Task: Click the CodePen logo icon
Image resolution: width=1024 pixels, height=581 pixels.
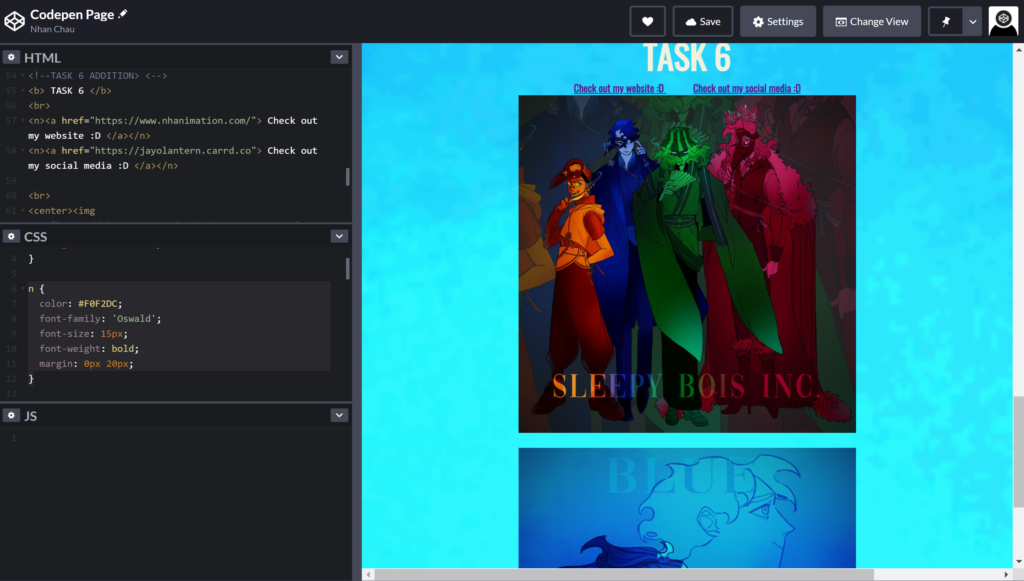Action: point(14,20)
